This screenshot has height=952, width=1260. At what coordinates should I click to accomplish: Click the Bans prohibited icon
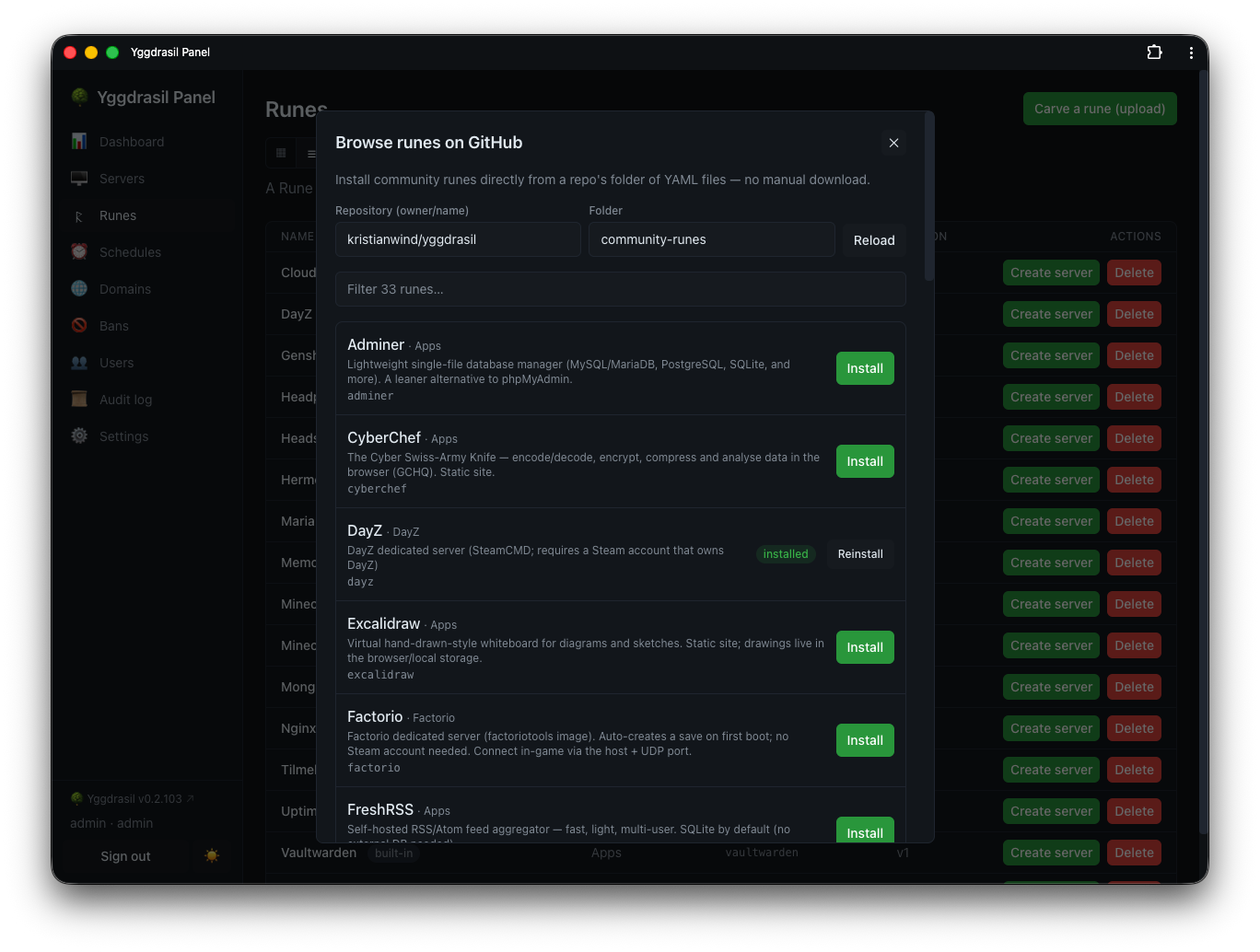pyautogui.click(x=79, y=325)
